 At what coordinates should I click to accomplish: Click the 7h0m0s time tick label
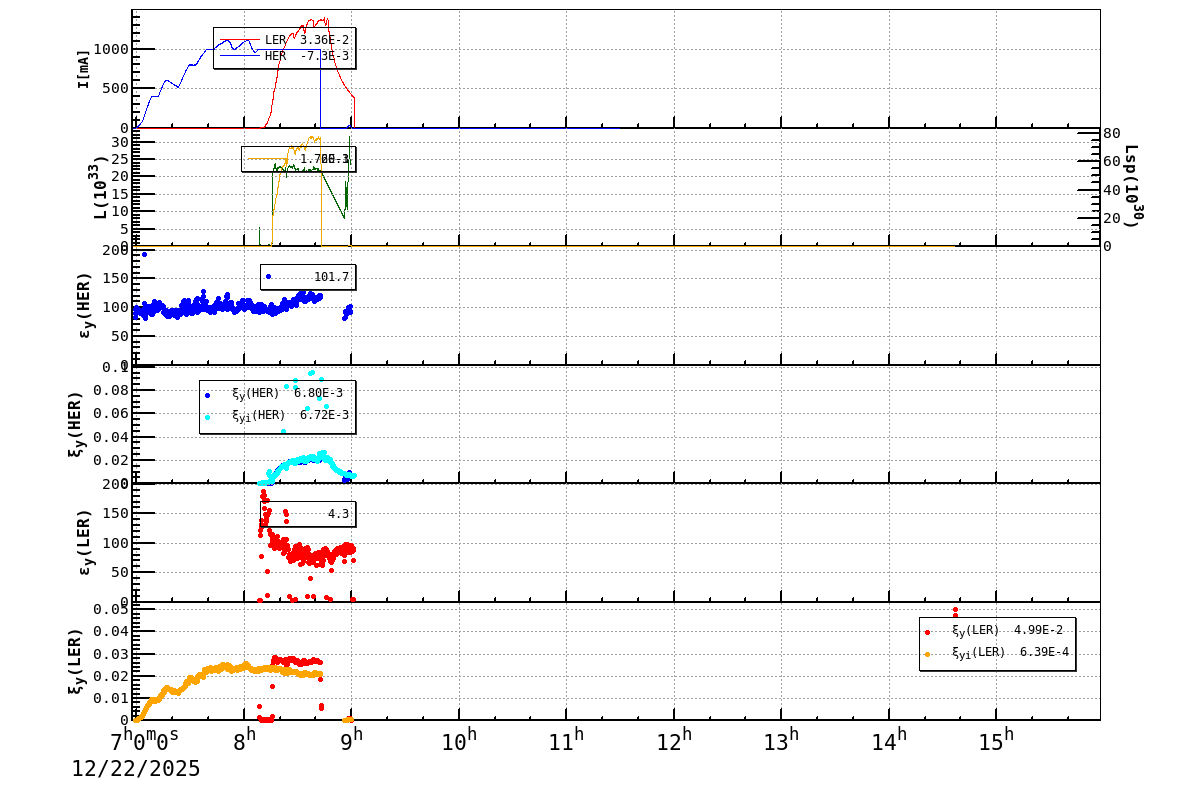(x=144, y=740)
